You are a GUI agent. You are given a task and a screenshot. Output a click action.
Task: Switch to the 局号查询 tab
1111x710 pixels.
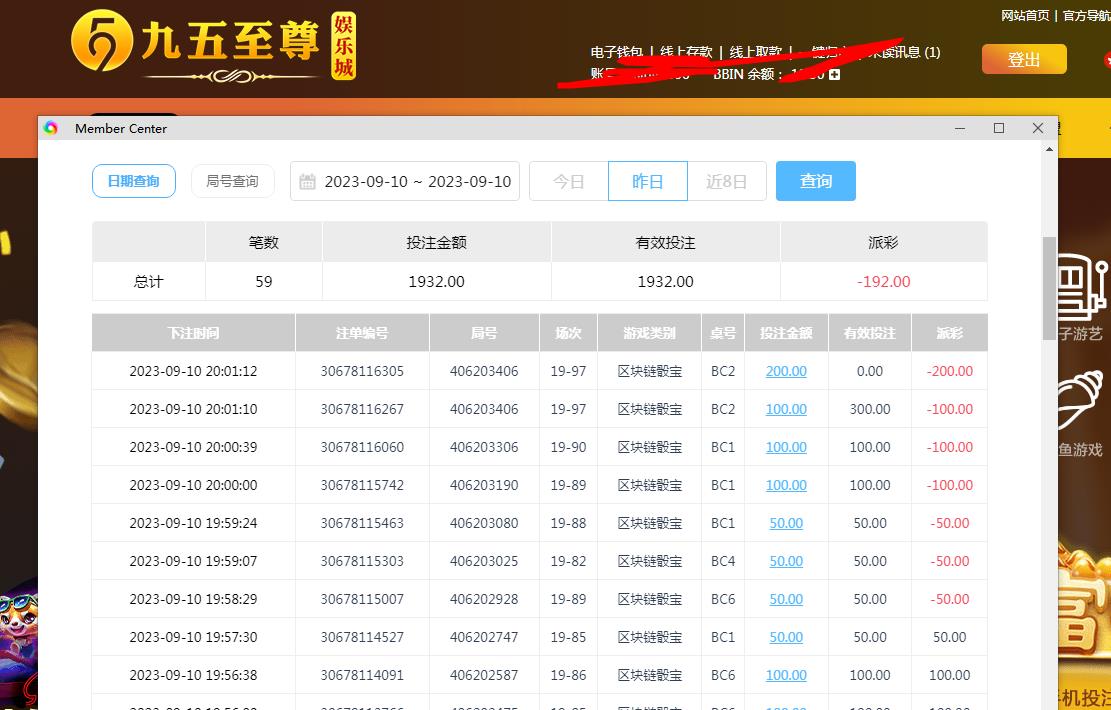[232, 181]
